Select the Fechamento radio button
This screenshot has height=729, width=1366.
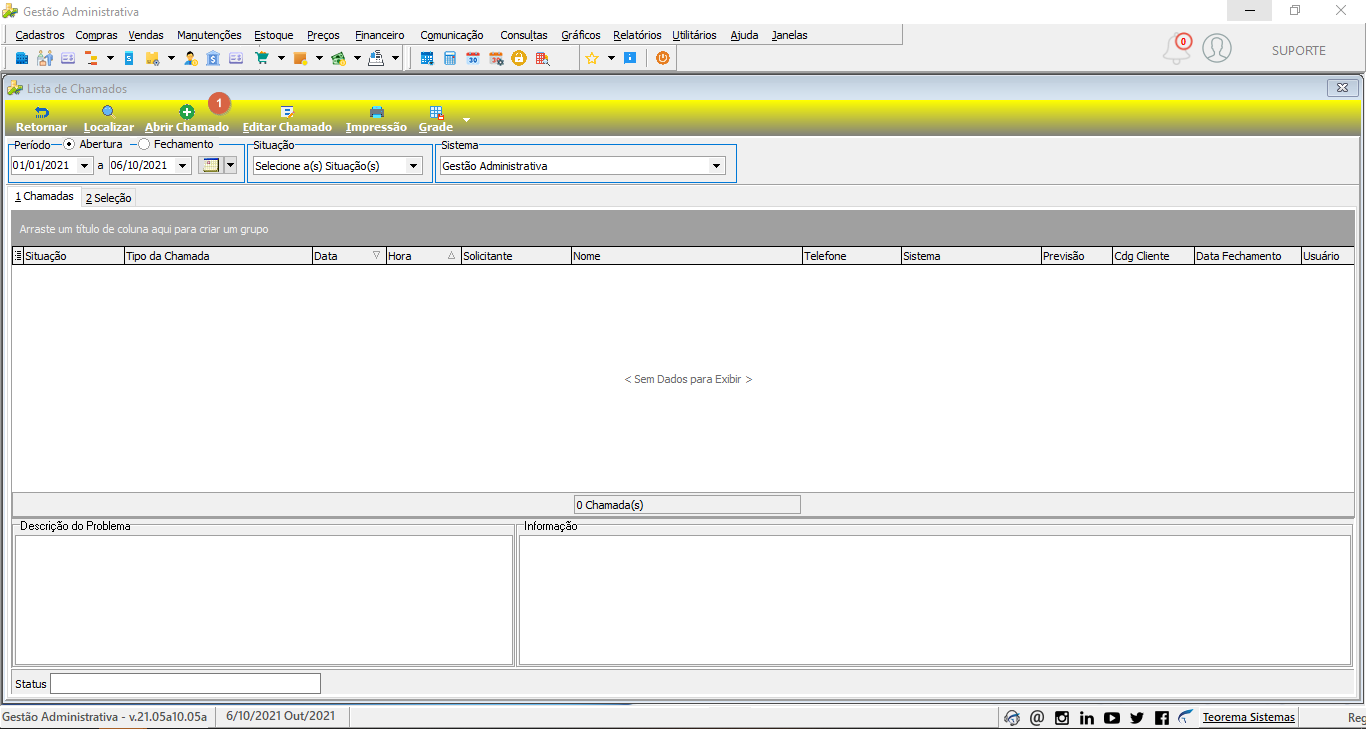(144, 144)
